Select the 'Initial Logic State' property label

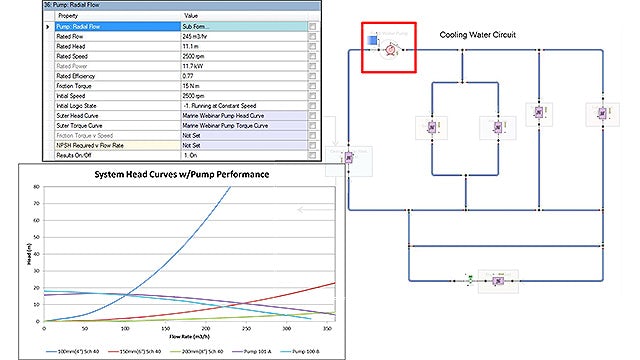click(x=76, y=106)
